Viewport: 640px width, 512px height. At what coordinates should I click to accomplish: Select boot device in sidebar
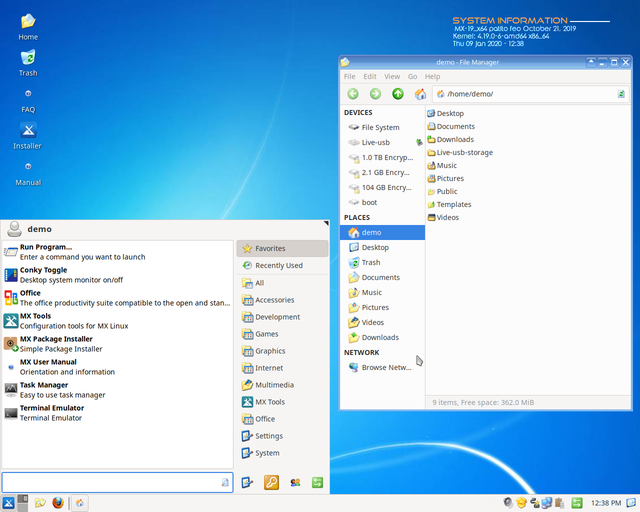(x=382, y=203)
